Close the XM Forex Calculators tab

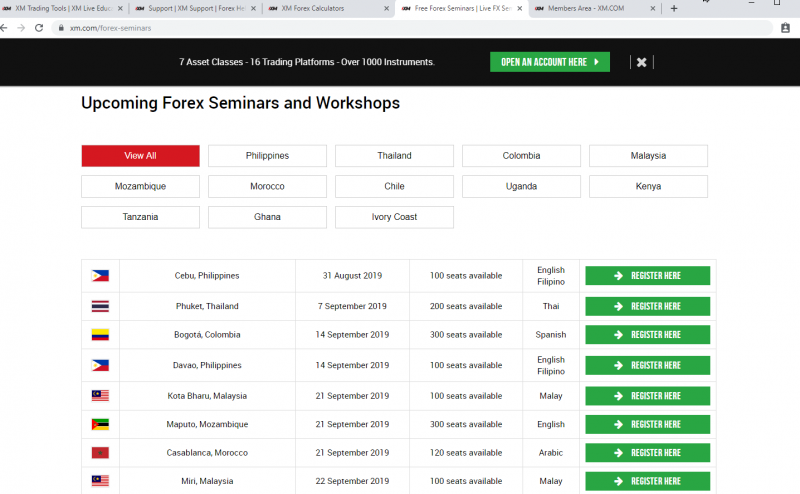[386, 8]
